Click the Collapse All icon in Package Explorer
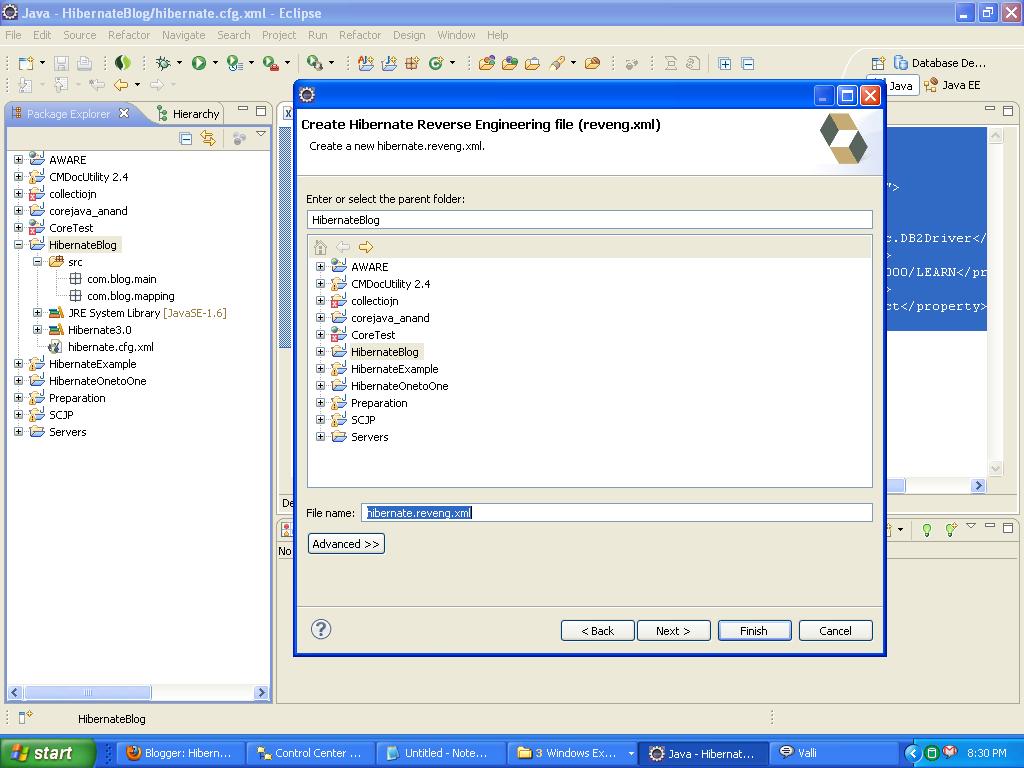 click(x=185, y=138)
